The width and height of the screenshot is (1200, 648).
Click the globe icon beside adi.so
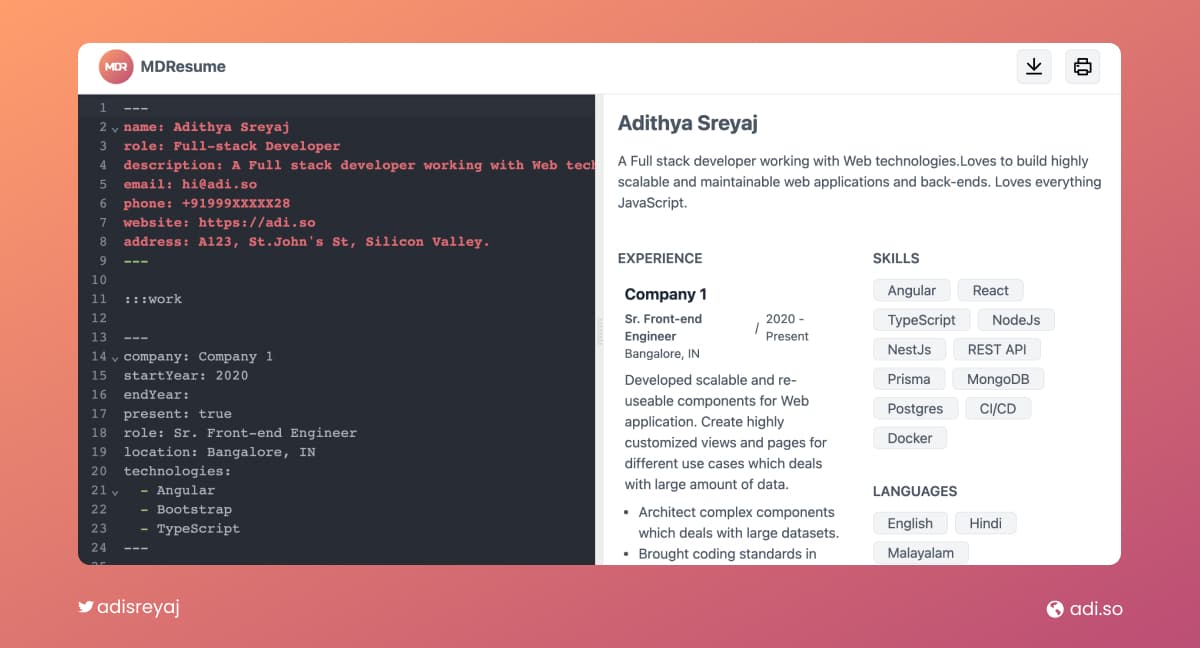pyautogui.click(x=1056, y=609)
